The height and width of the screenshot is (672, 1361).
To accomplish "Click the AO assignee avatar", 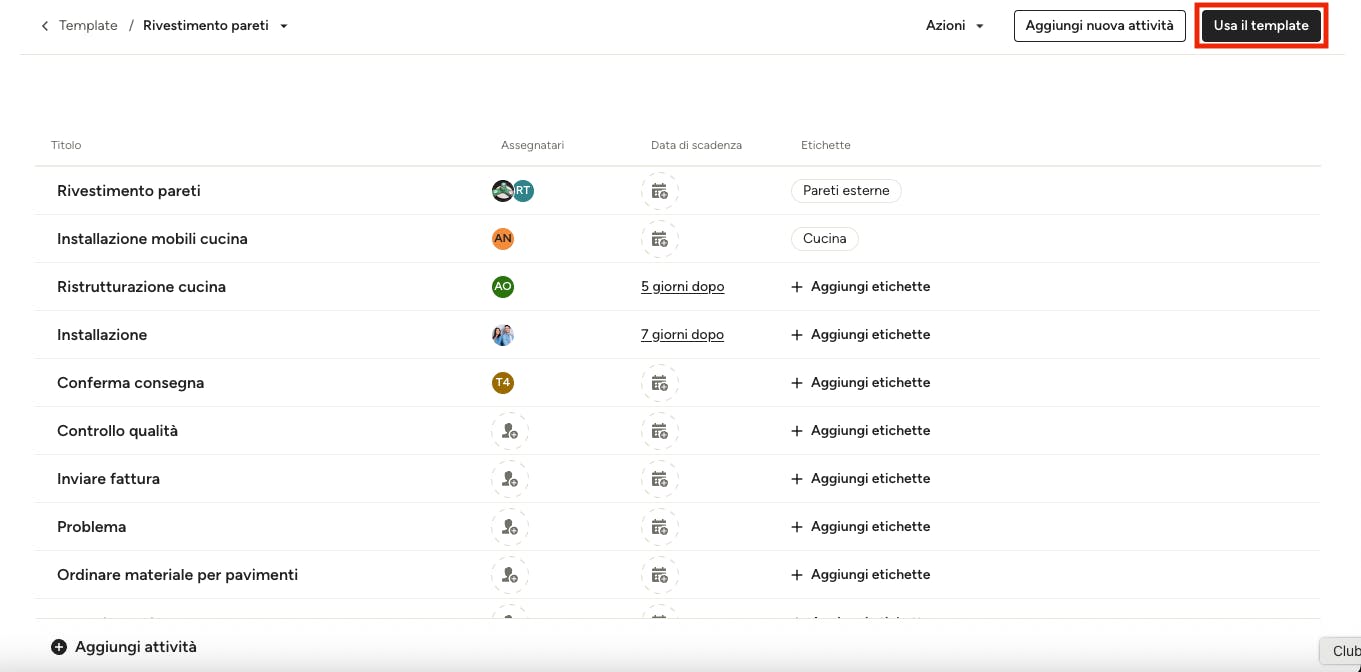I will click(503, 287).
